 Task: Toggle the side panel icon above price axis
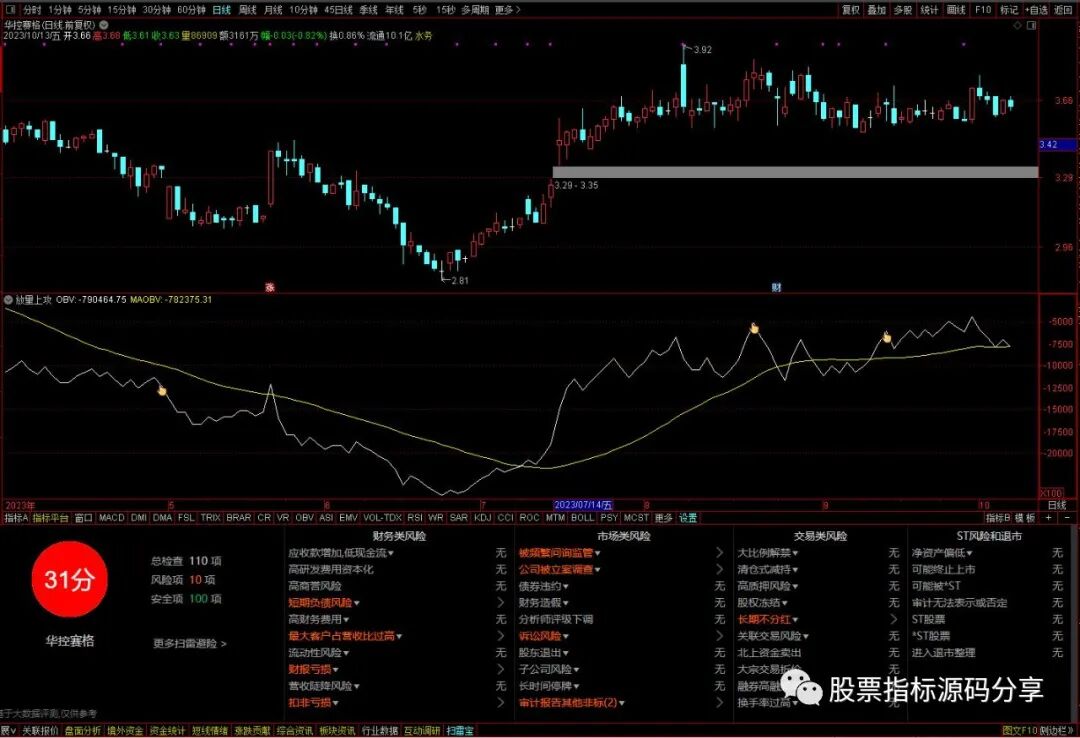1031,25
